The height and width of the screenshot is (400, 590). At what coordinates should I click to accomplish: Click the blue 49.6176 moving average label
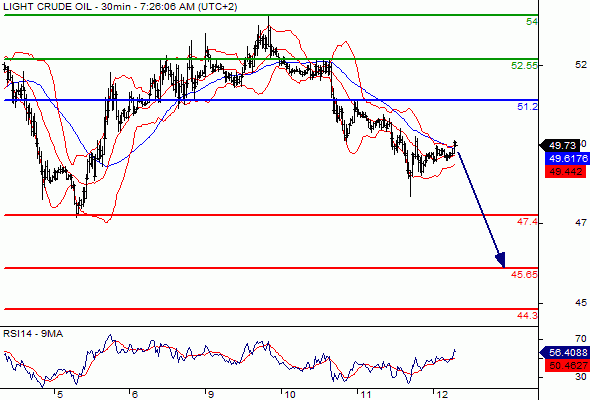(x=567, y=158)
